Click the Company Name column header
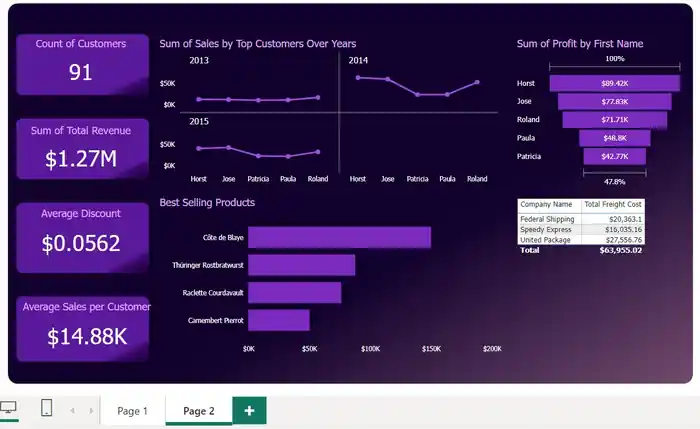The height and width of the screenshot is (429, 700). (x=546, y=204)
